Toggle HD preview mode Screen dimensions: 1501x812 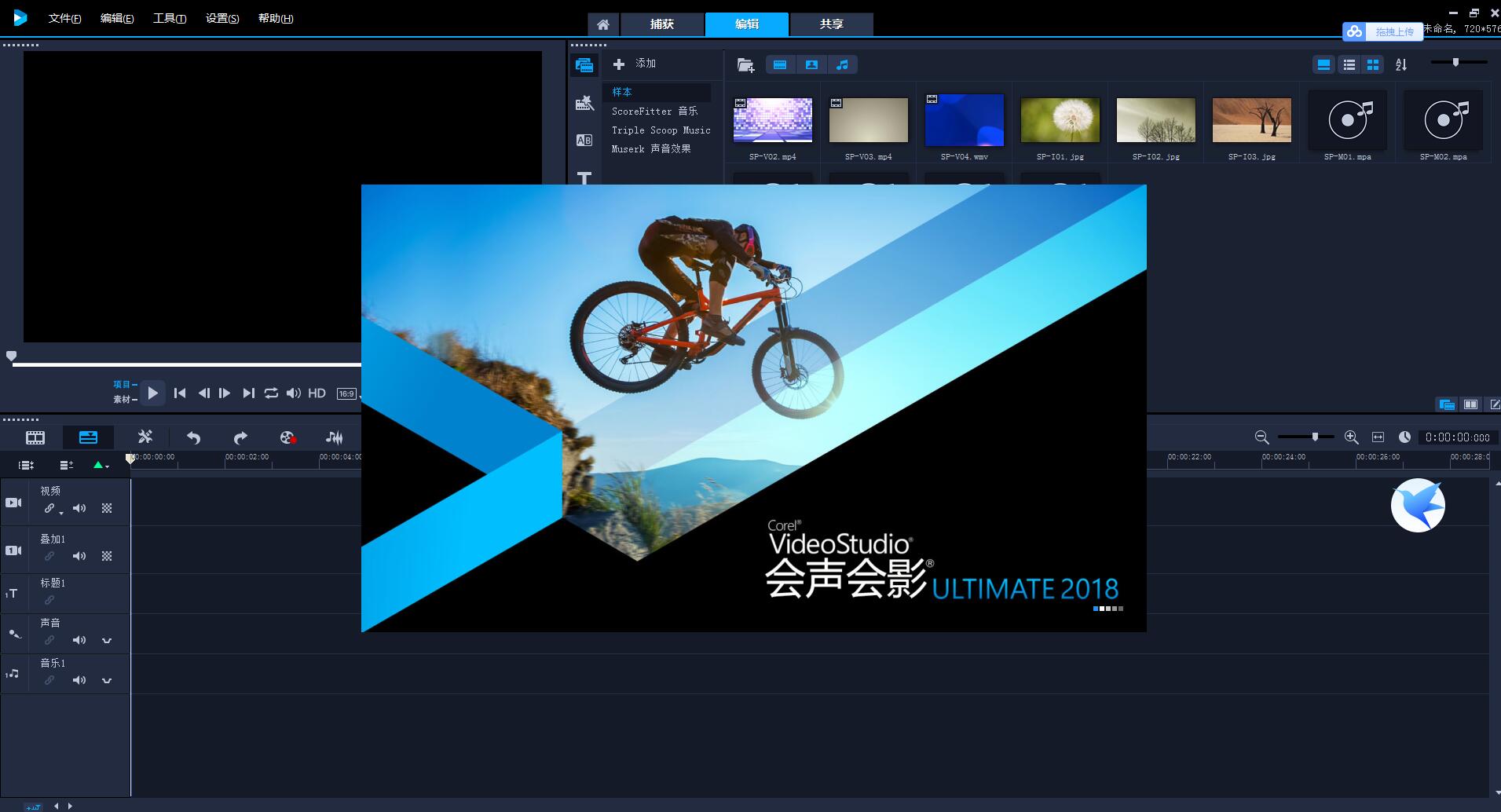click(317, 393)
